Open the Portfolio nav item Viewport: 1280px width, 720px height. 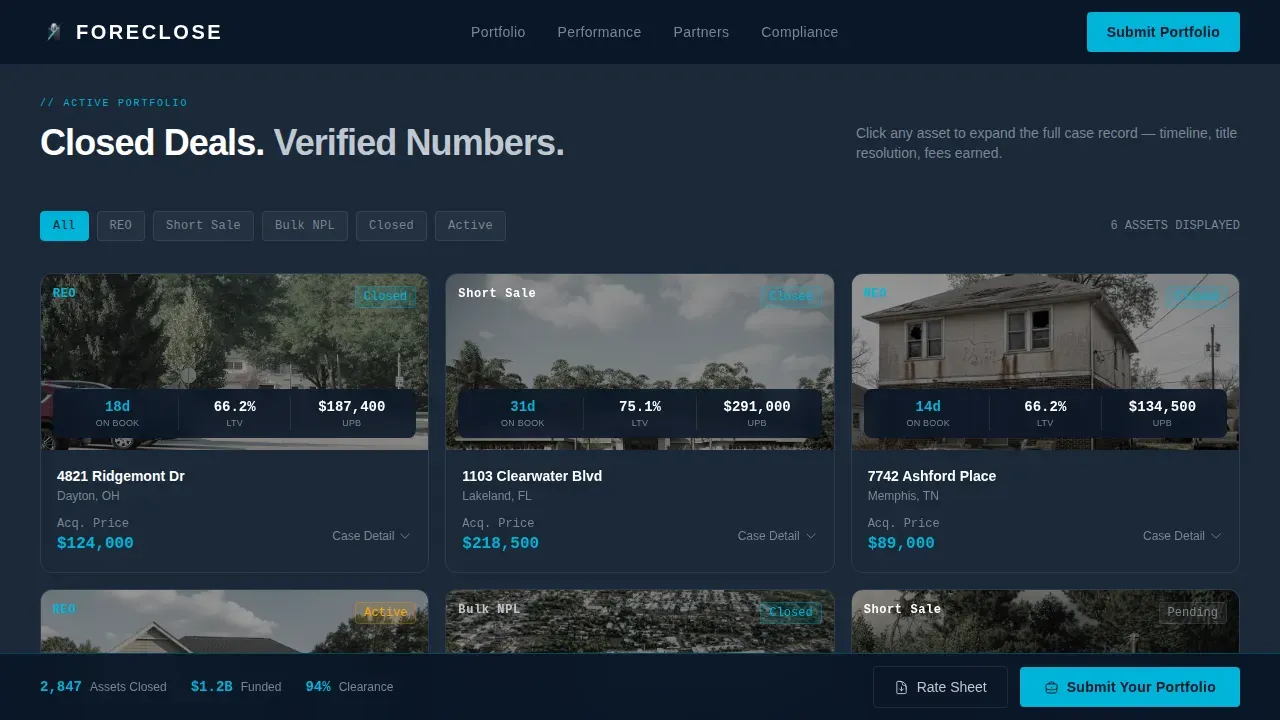click(x=498, y=32)
